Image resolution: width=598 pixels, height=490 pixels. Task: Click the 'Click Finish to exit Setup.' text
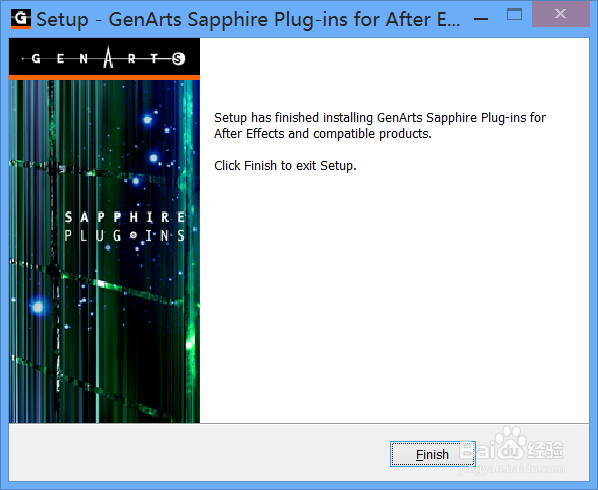point(285,166)
